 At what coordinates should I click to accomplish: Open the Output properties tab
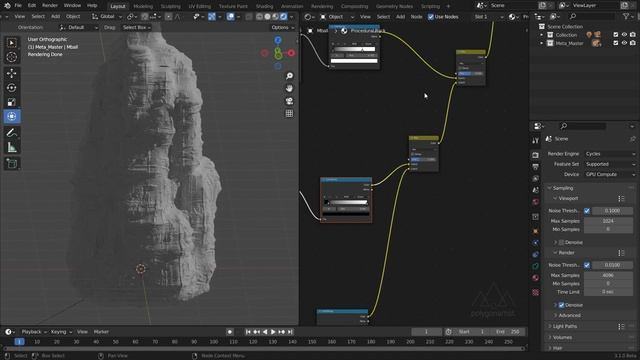[536, 167]
